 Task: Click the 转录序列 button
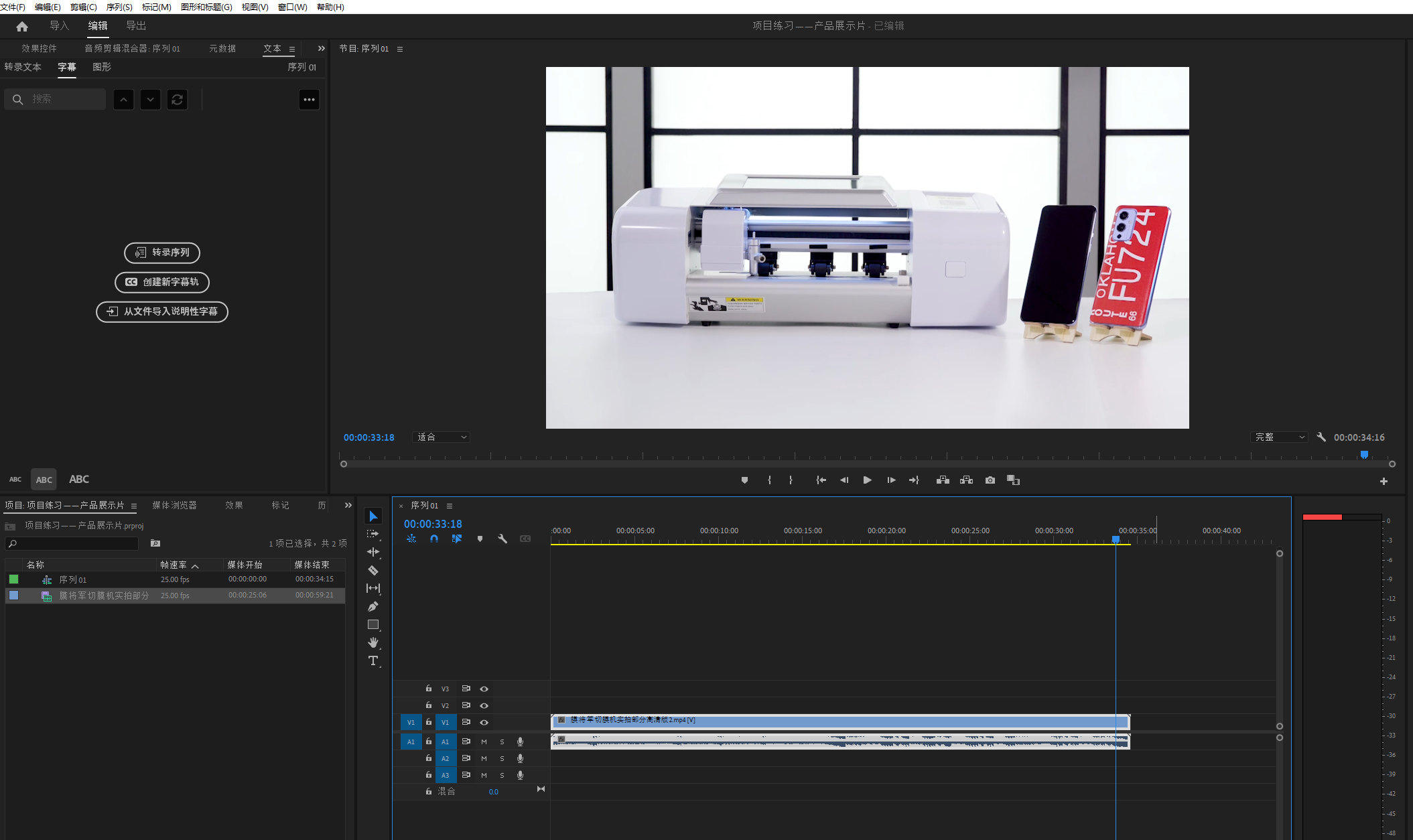162,253
